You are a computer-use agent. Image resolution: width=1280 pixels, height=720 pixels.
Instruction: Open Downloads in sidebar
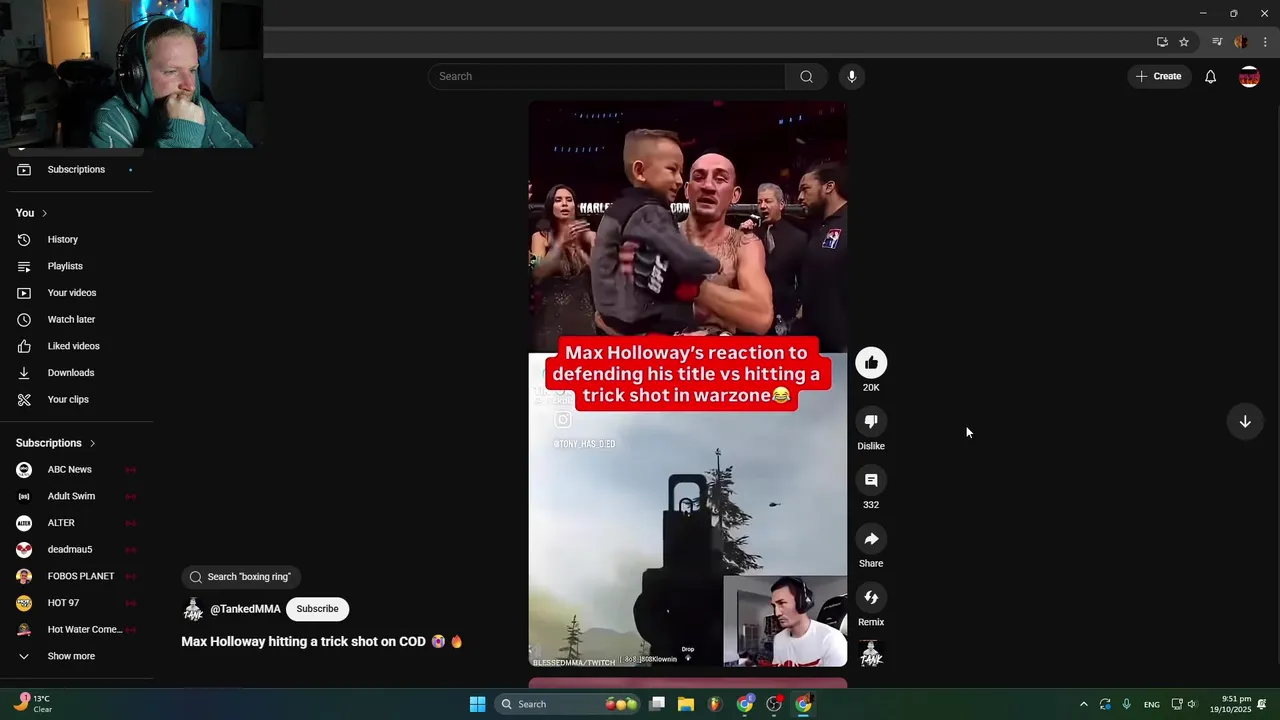(x=76, y=373)
